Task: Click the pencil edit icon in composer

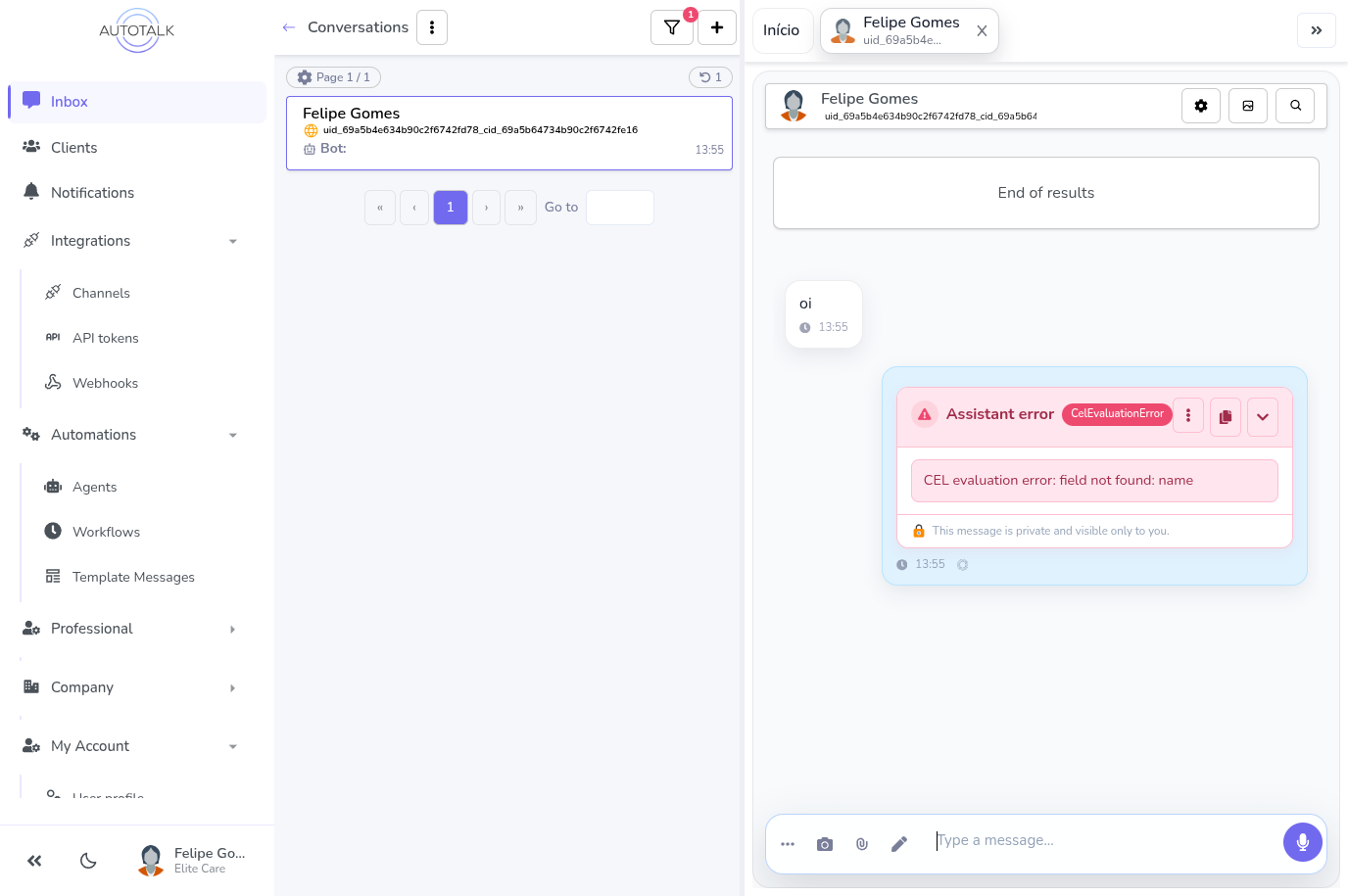Action: [x=899, y=844]
